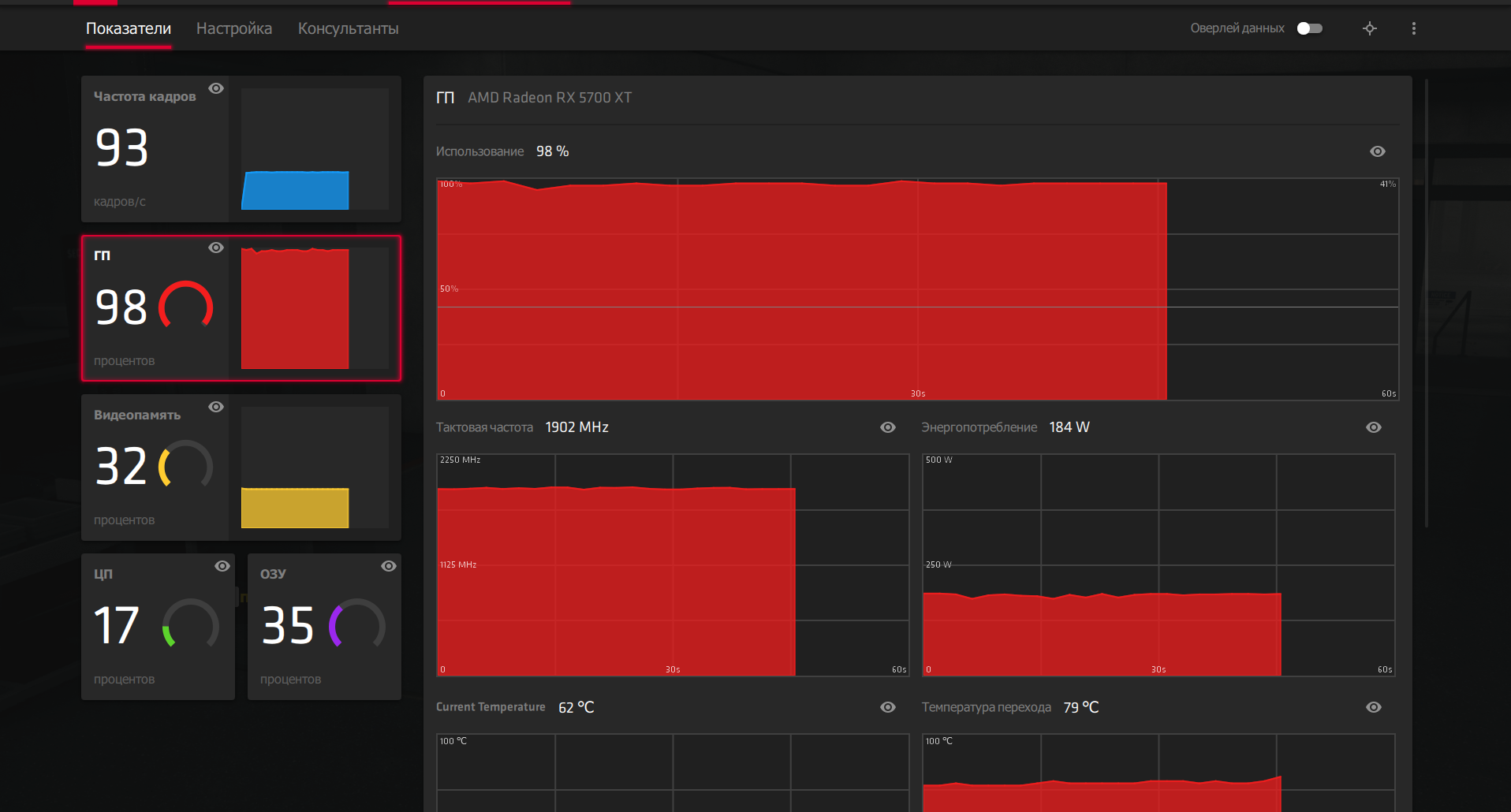The width and height of the screenshot is (1511, 812).
Task: Open the three-dot more options menu
Action: coord(1414,28)
